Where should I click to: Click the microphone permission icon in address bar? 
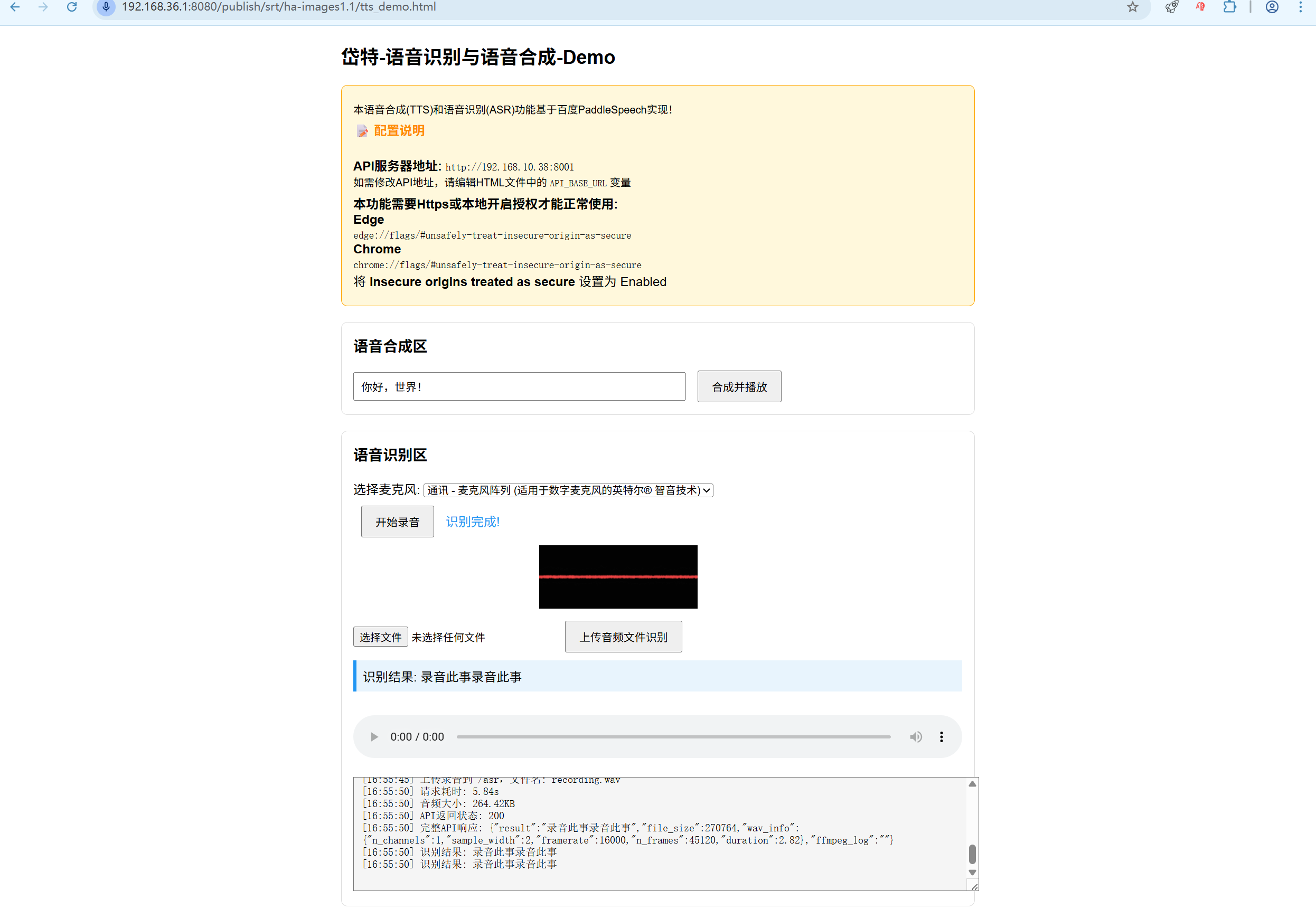[106, 7]
